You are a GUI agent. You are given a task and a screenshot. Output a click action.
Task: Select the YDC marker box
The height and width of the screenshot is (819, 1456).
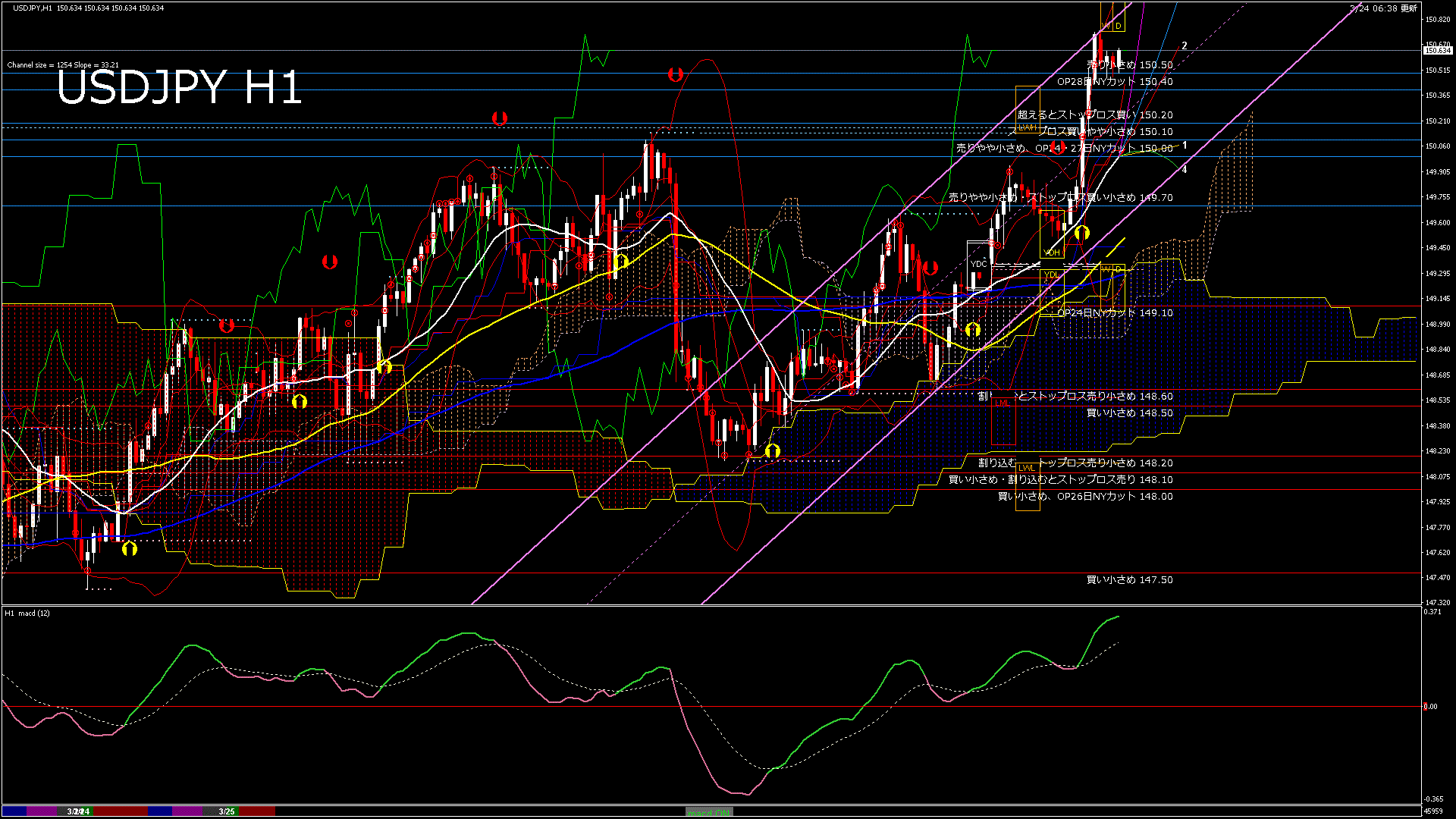979,264
